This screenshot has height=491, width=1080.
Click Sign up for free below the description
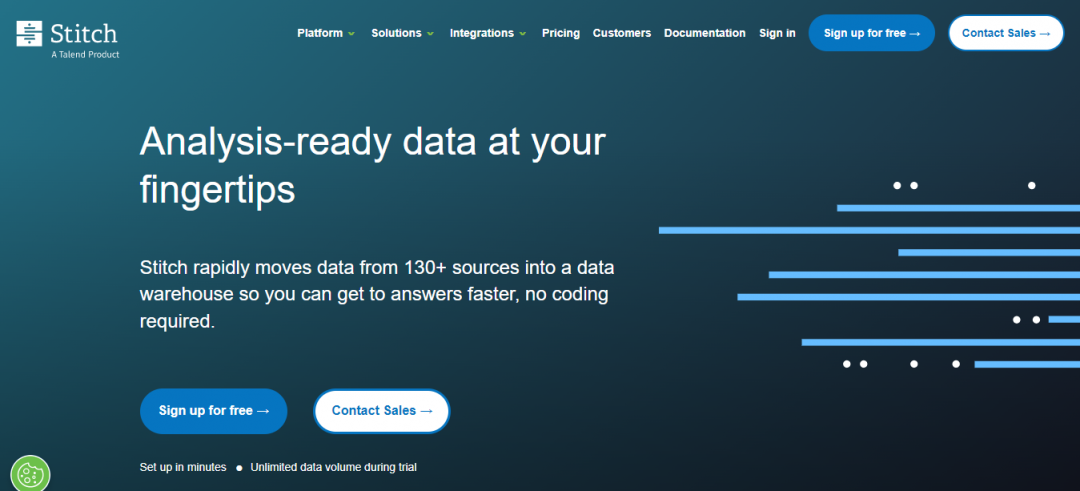pyautogui.click(x=214, y=411)
